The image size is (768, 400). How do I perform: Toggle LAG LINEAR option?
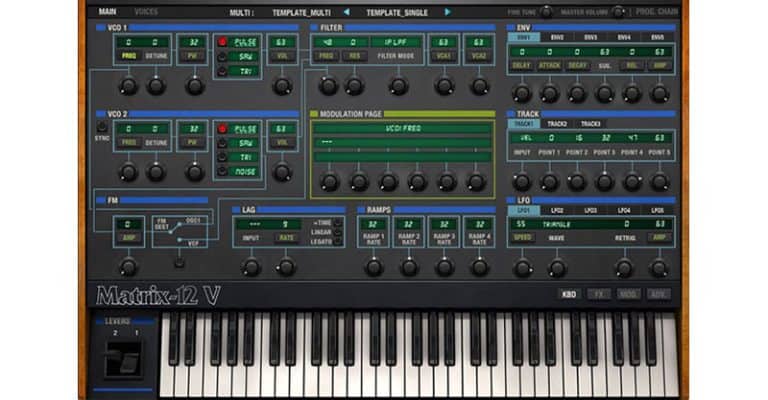[x=337, y=233]
